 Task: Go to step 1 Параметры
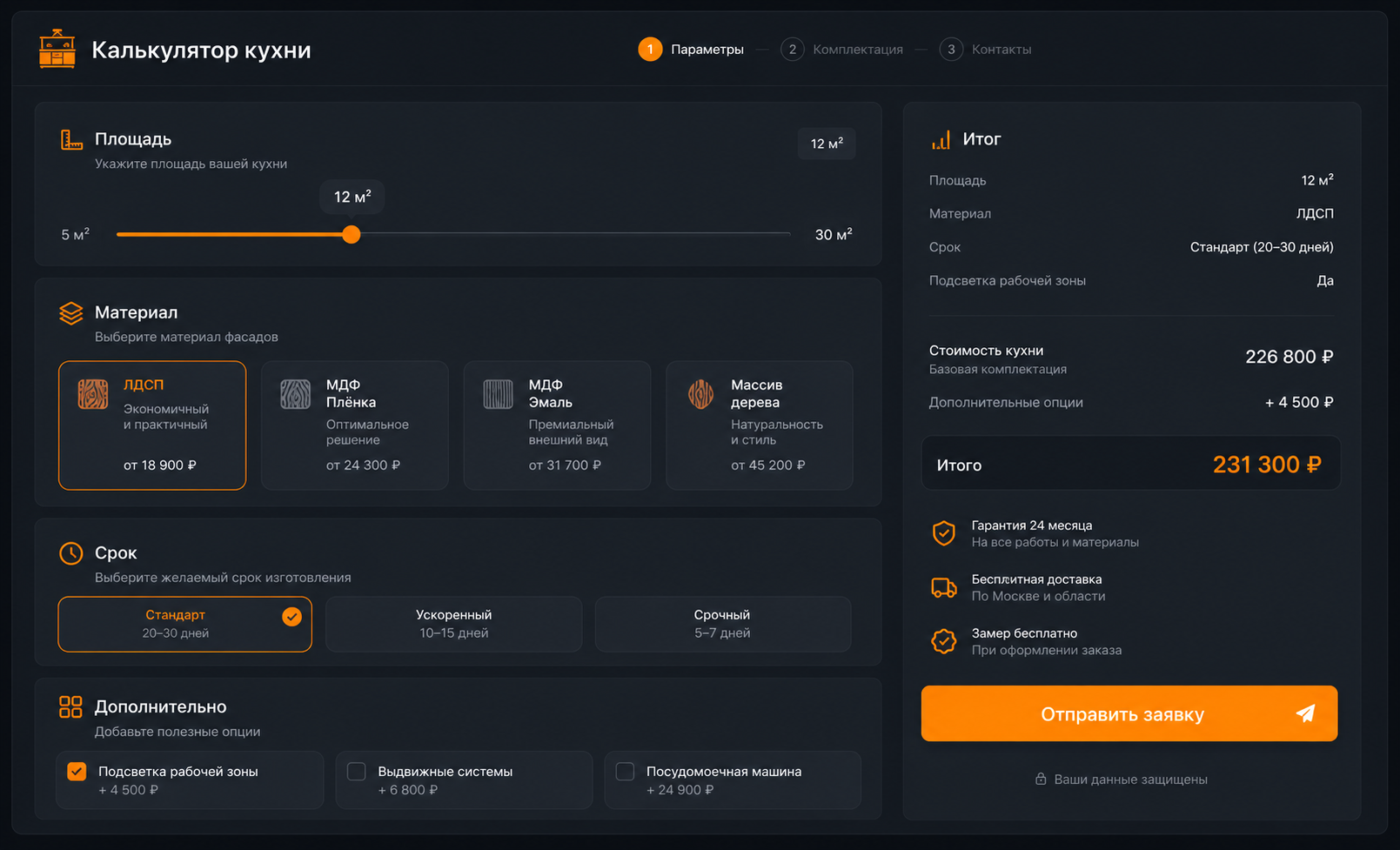point(692,50)
